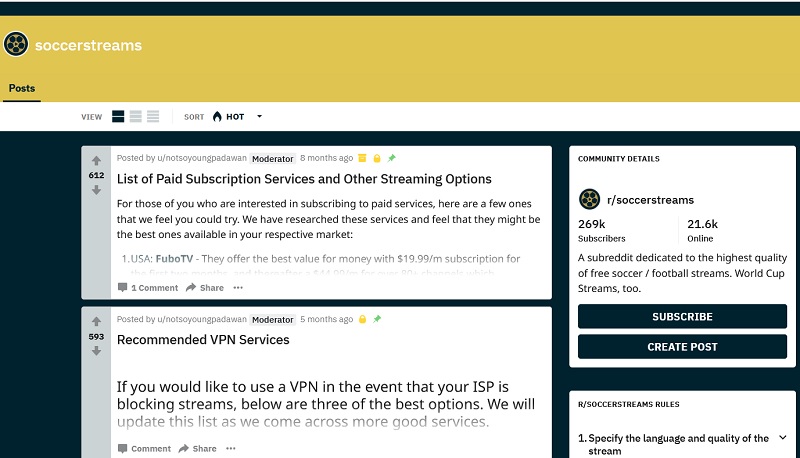Click the soccerstreams header logo icon
Image resolution: width=800 pixels, height=458 pixels.
(16, 44)
